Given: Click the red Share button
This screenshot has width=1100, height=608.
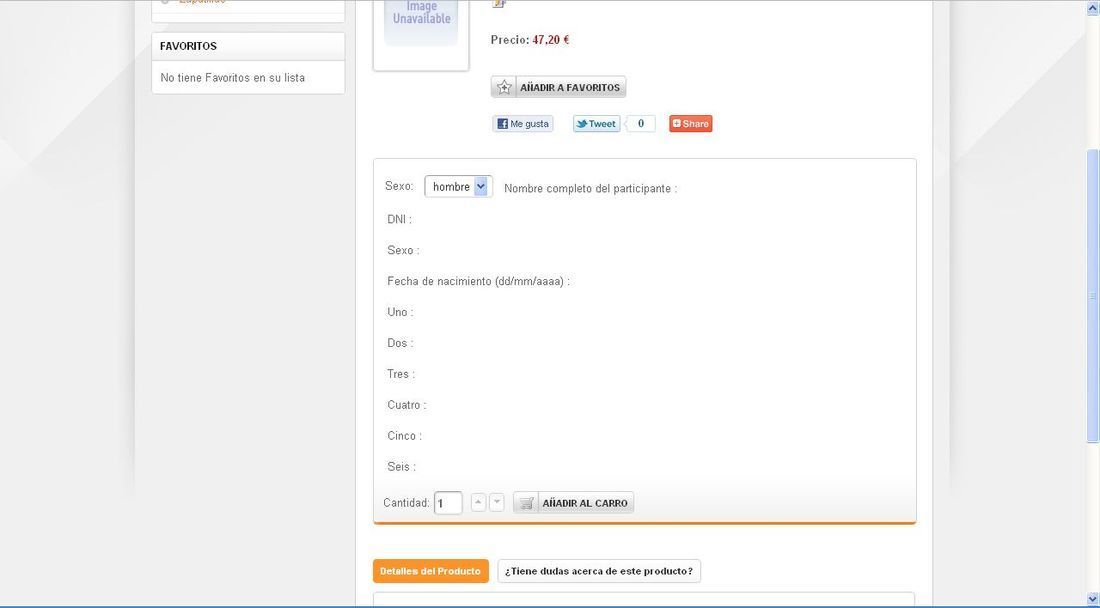Looking at the screenshot, I should tap(690, 124).
